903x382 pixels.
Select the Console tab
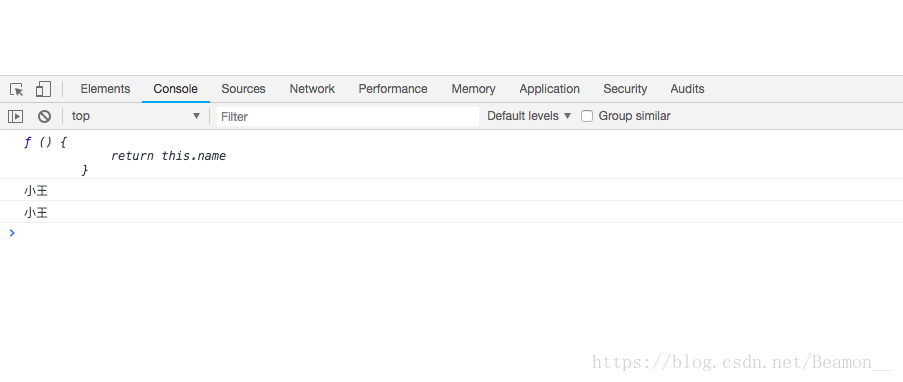click(x=176, y=89)
